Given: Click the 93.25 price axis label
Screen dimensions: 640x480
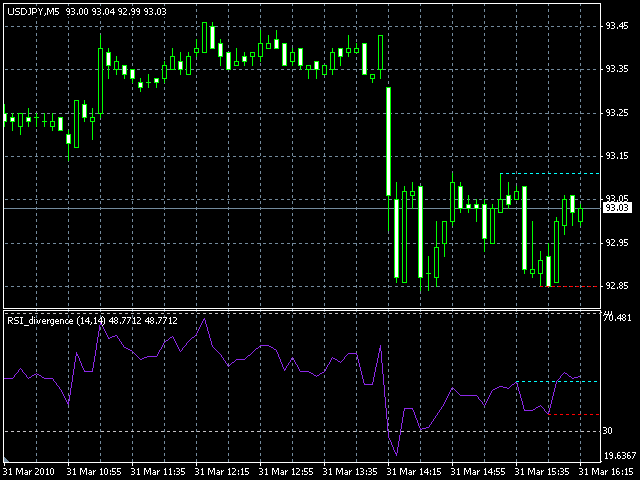Looking at the screenshot, I should [617, 113].
